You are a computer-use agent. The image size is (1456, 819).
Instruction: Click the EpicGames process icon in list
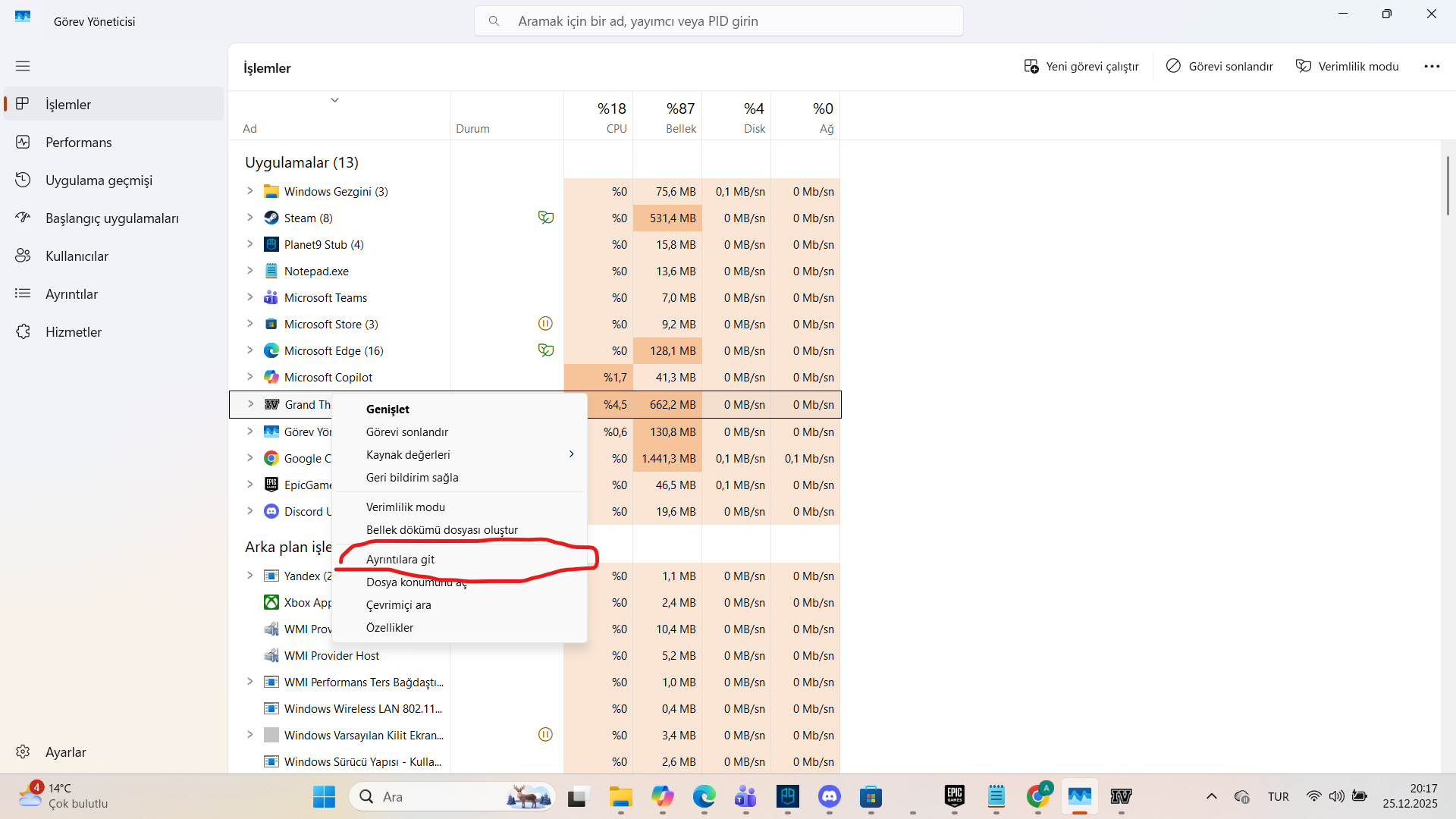271,485
